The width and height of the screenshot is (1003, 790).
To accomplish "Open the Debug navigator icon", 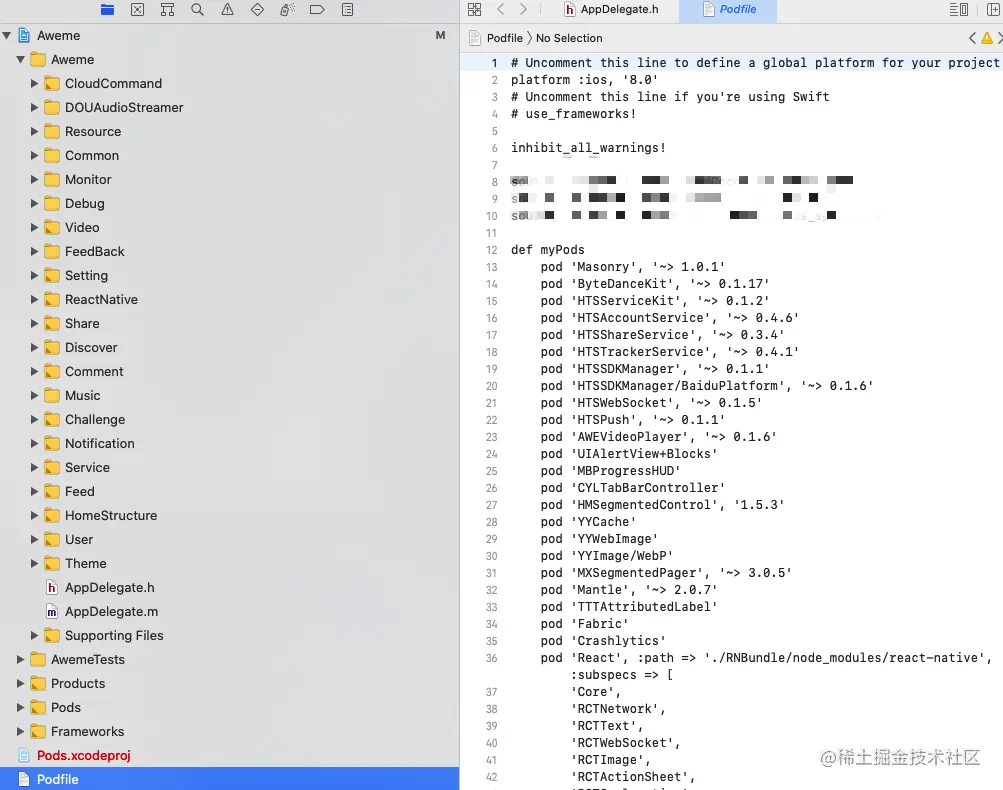I will [287, 10].
